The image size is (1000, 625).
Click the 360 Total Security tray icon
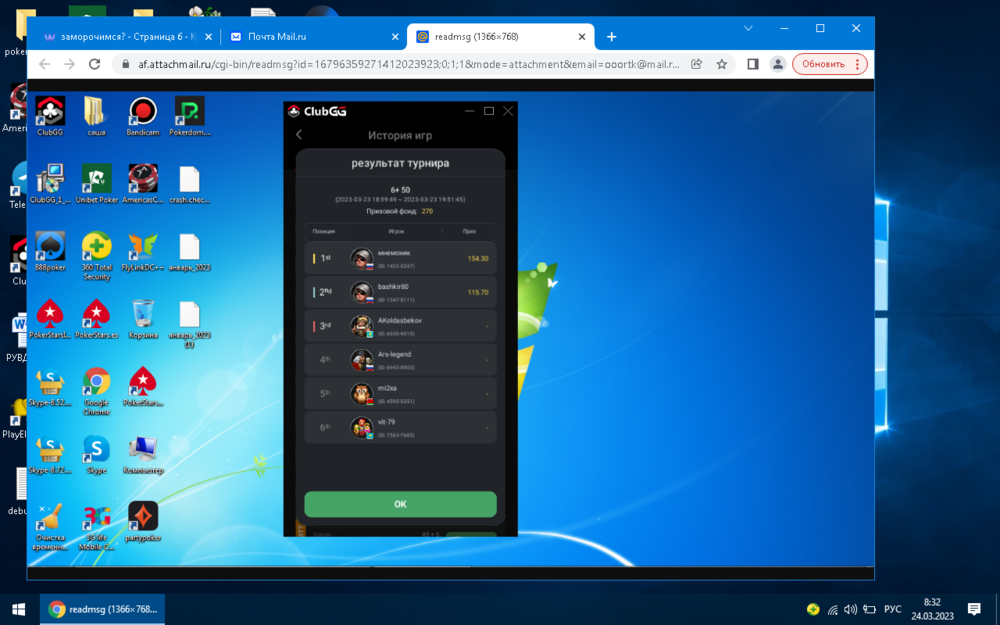813,609
